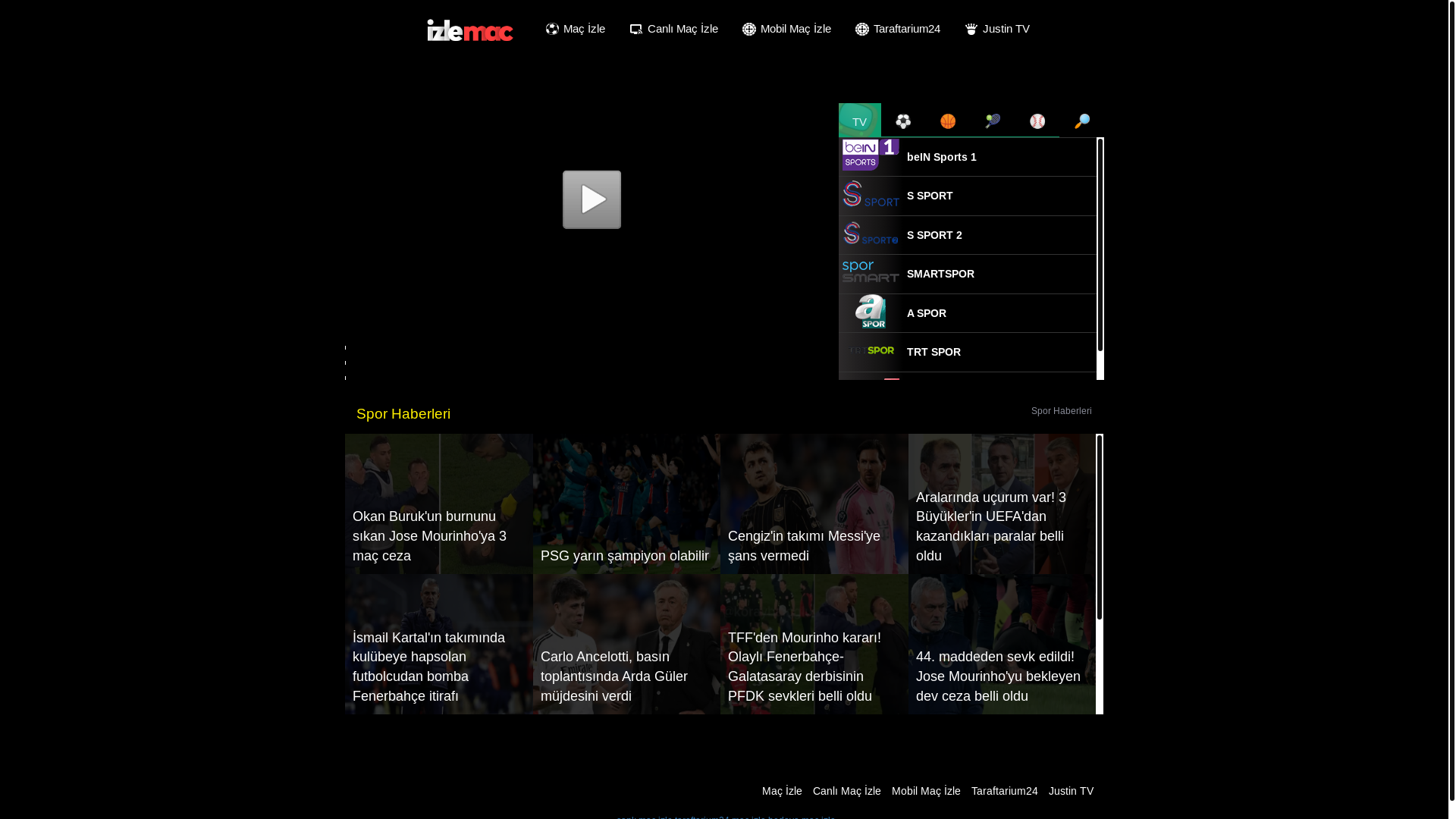Viewport: 1456px width, 819px height.
Task: Open Cengiz'in takımı Messi'ye news card
Action: 814,504
